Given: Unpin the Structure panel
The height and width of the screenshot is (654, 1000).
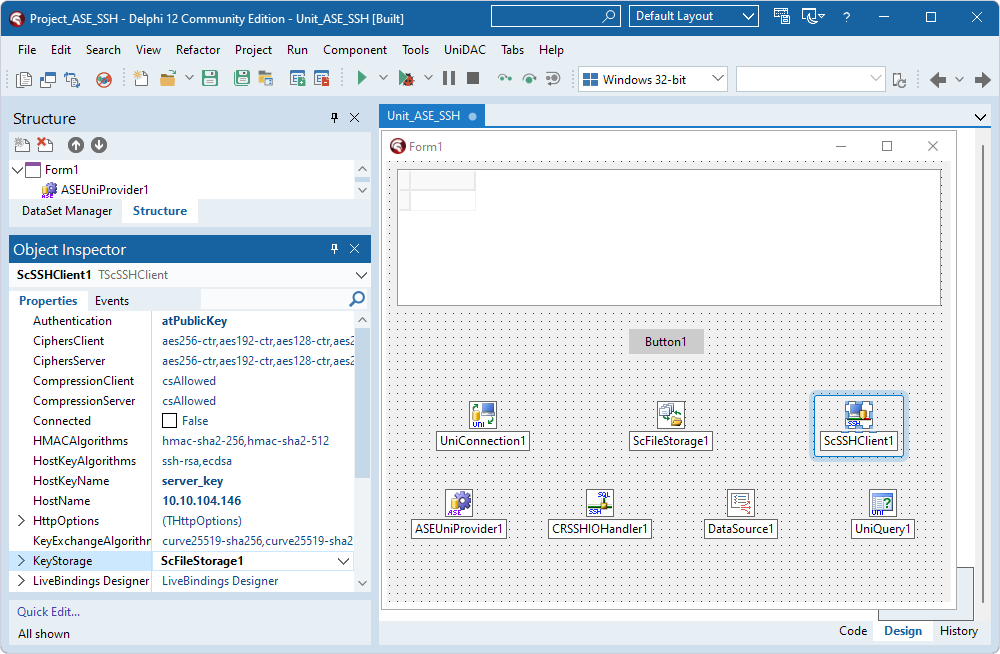Looking at the screenshot, I should (334, 118).
